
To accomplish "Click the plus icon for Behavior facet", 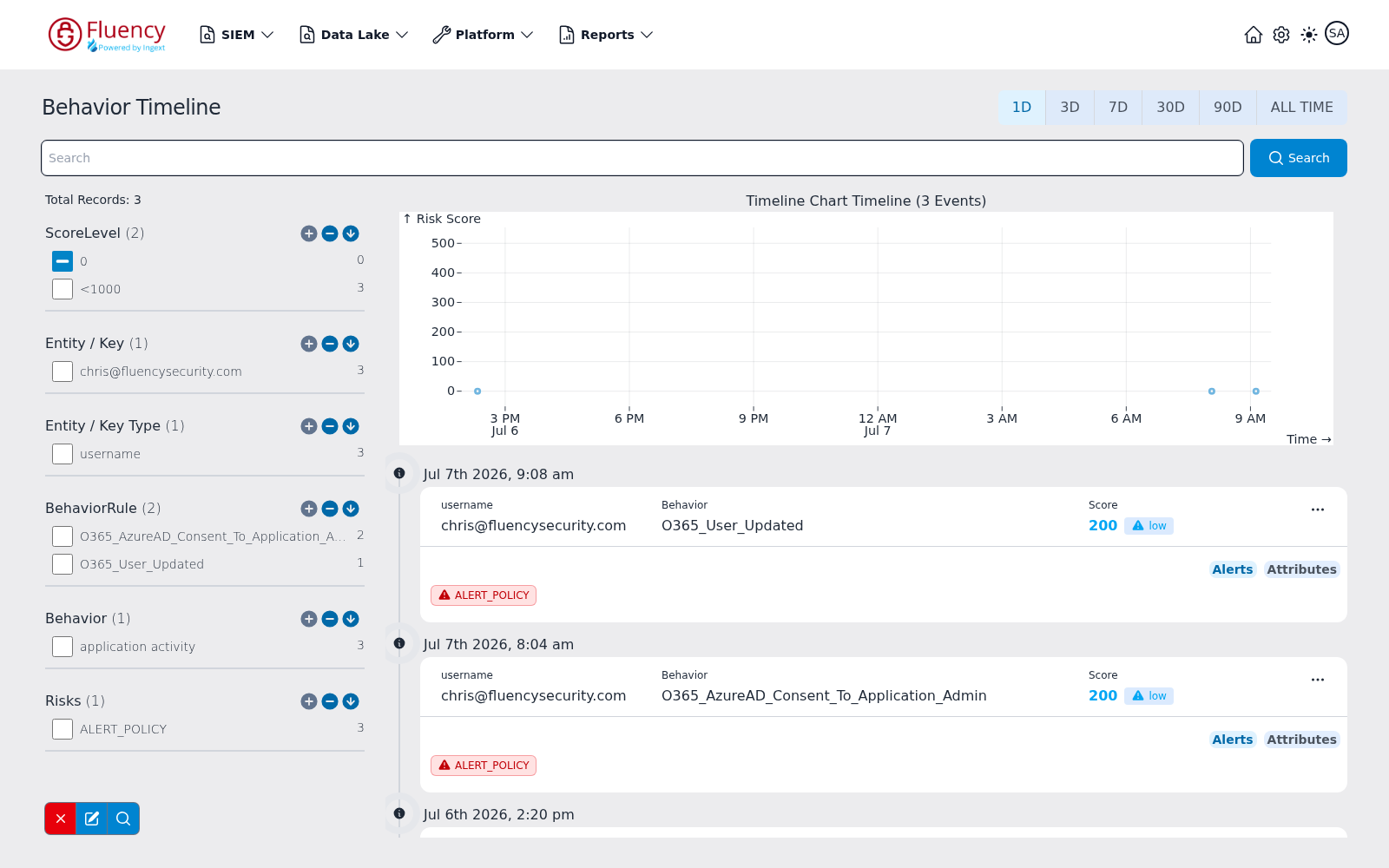I will coord(309,619).
